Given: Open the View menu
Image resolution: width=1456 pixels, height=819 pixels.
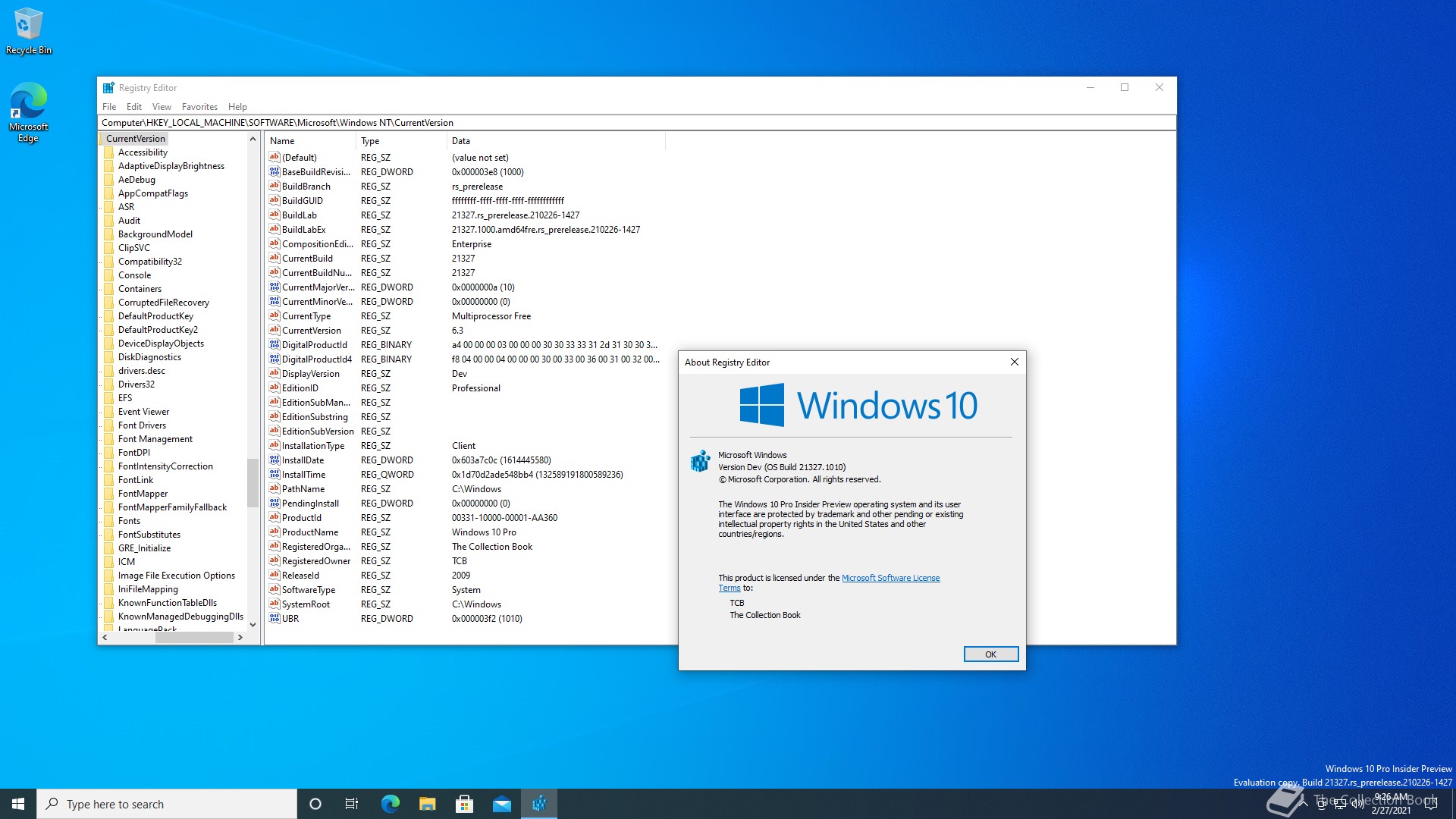Looking at the screenshot, I should (162, 107).
